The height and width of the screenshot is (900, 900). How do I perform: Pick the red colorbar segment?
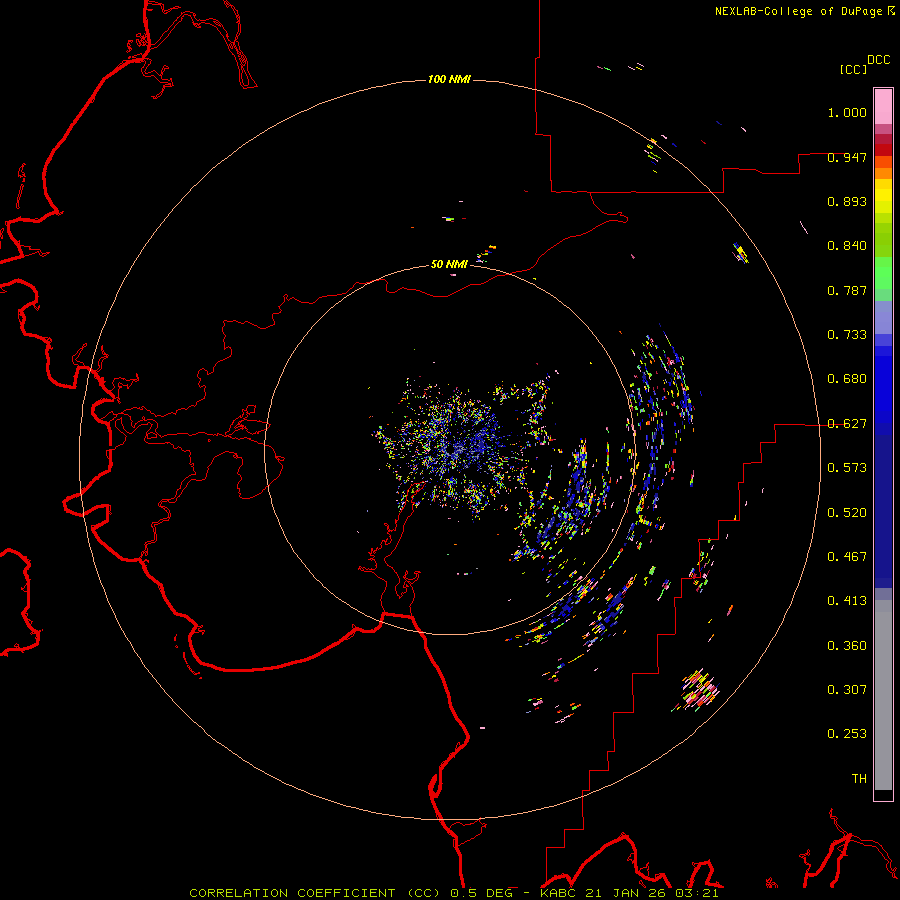[883, 150]
